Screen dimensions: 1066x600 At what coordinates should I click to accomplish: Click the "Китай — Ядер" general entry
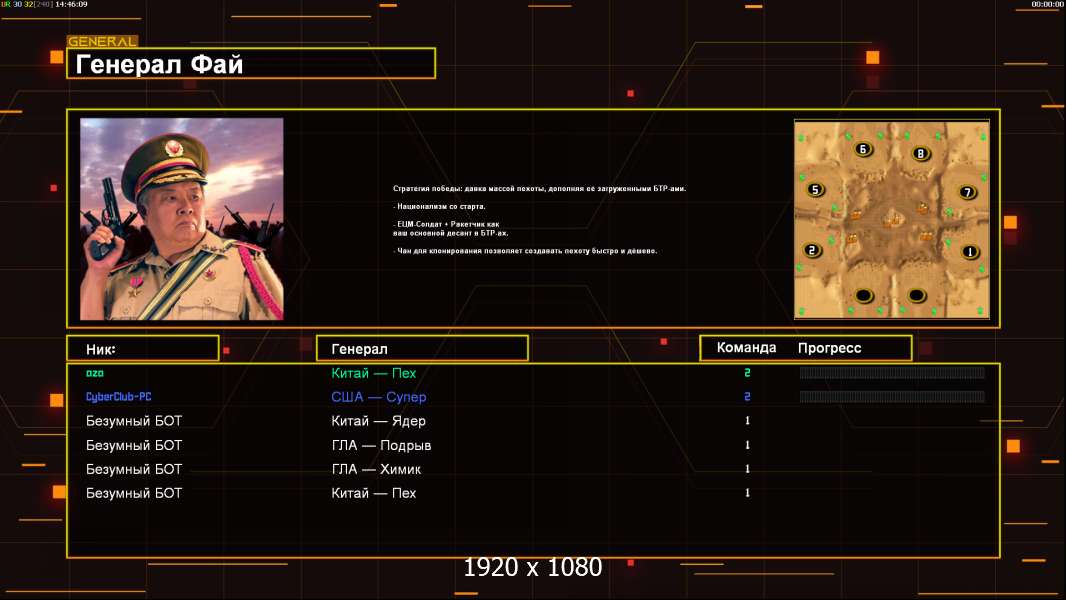(x=378, y=421)
